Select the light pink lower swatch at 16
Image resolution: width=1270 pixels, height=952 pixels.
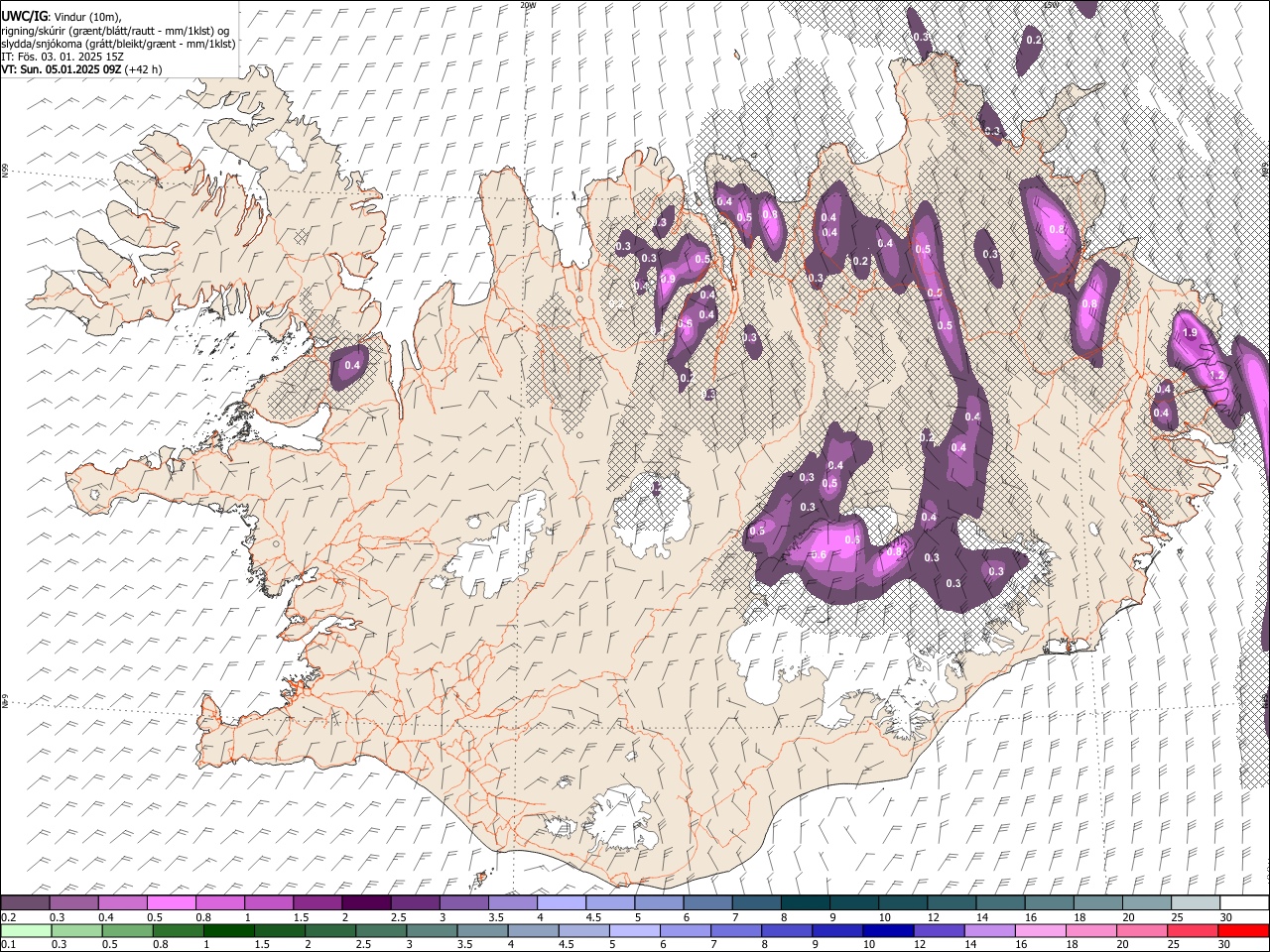[1040, 930]
